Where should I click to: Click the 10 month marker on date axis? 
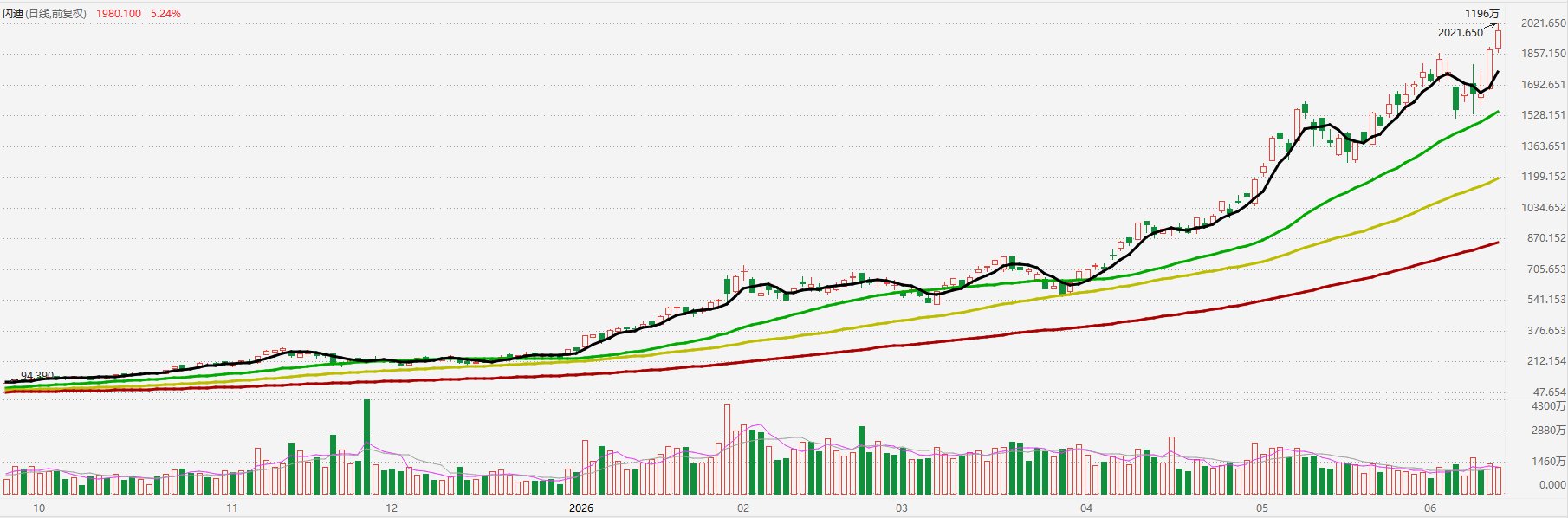[38, 508]
